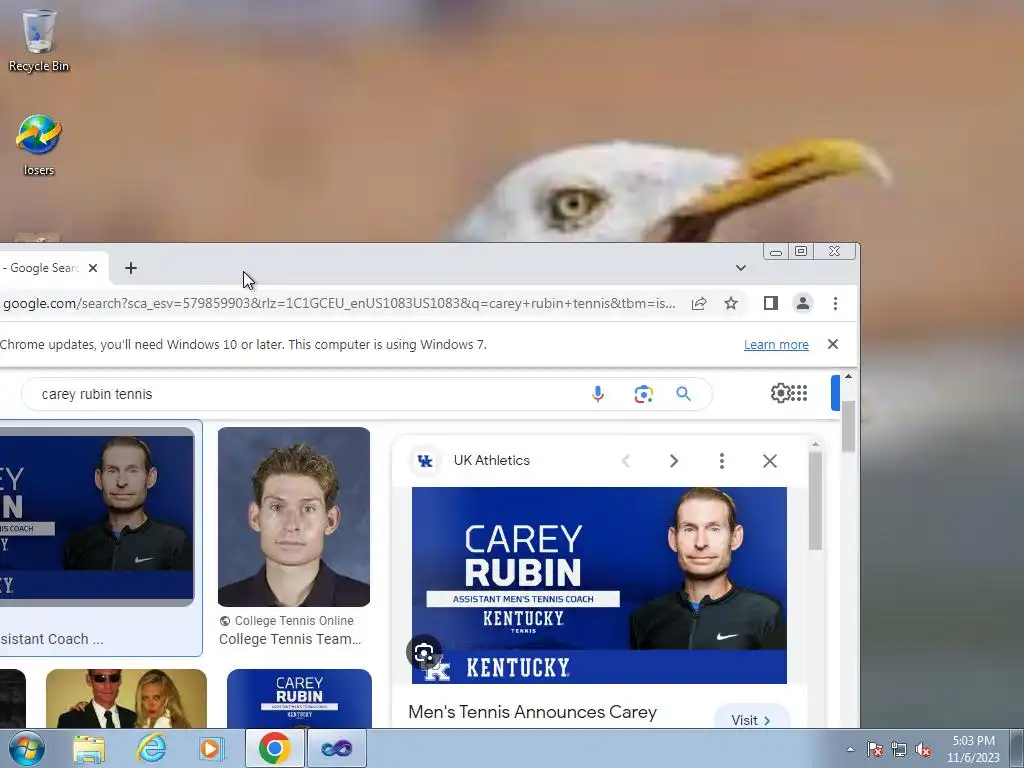Go to next image in preview panel
The width and height of the screenshot is (1024, 768).
674,461
